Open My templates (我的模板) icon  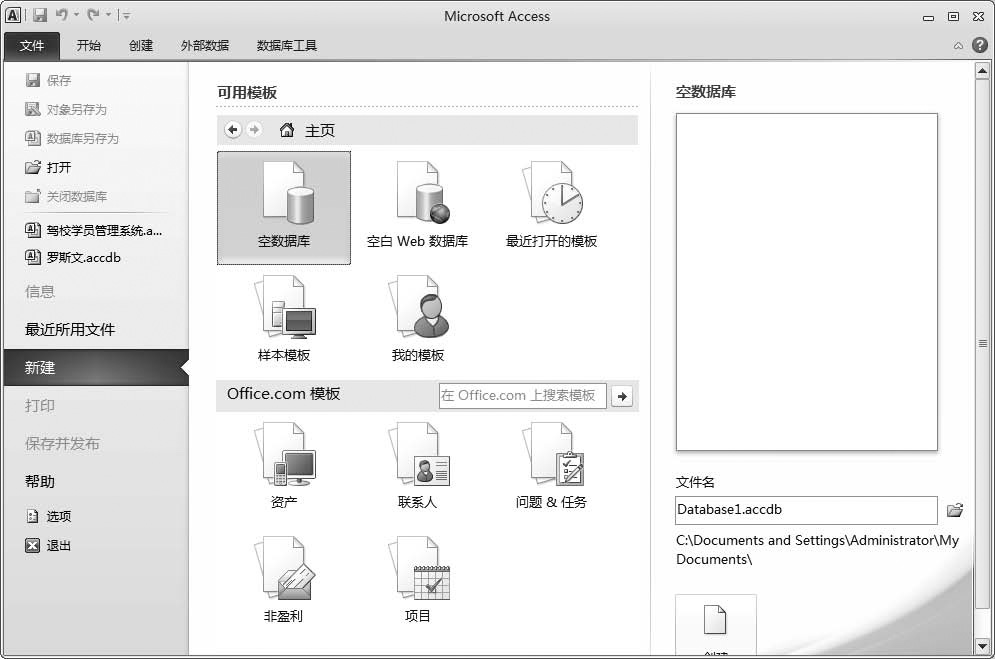tap(418, 319)
